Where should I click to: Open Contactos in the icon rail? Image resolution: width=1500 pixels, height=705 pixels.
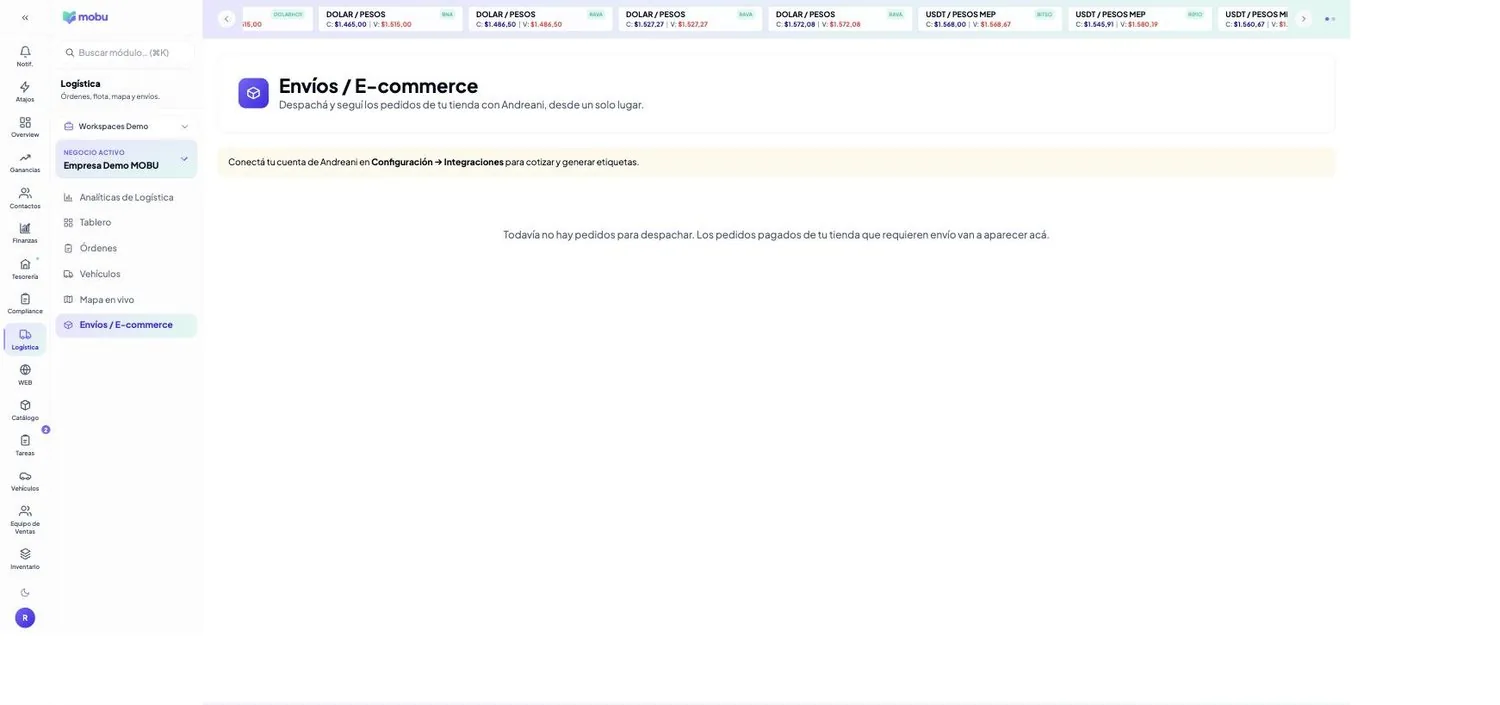25,198
